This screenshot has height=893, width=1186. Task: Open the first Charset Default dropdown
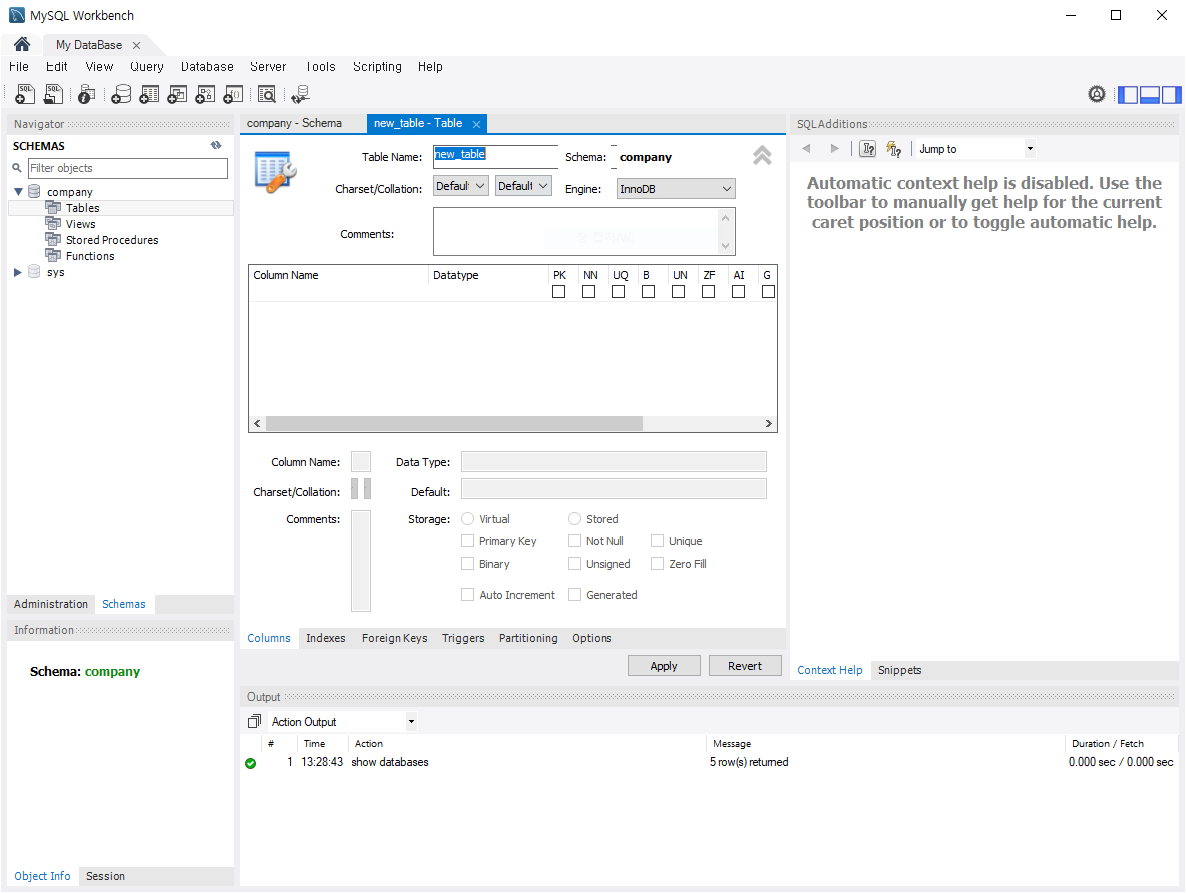[x=461, y=186]
